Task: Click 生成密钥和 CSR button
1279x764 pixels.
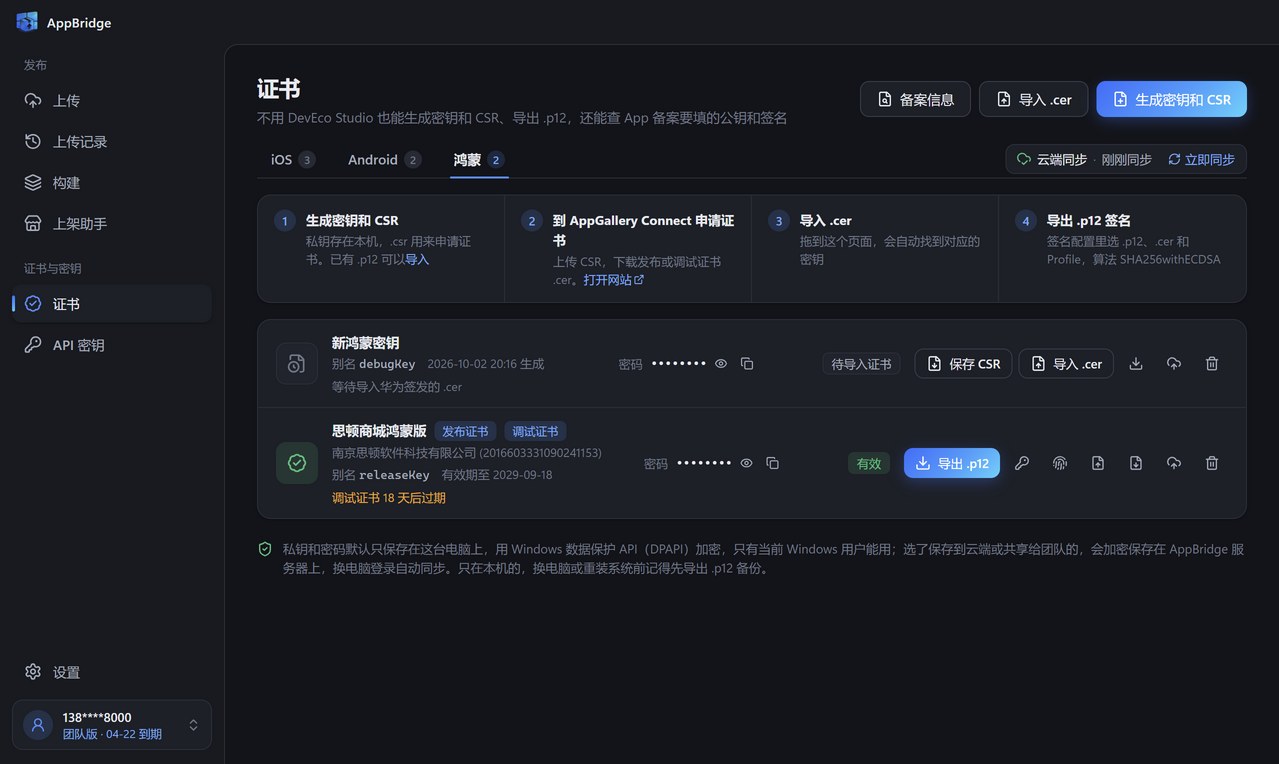Action: [1171, 99]
